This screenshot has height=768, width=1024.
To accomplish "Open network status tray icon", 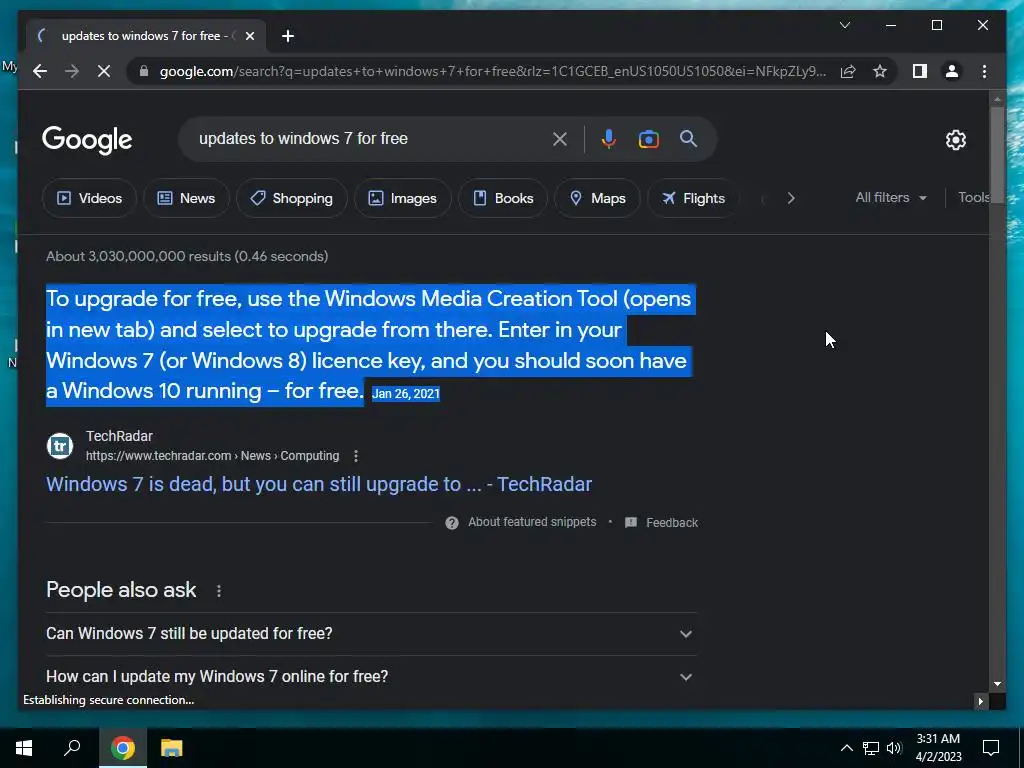I will click(x=871, y=748).
